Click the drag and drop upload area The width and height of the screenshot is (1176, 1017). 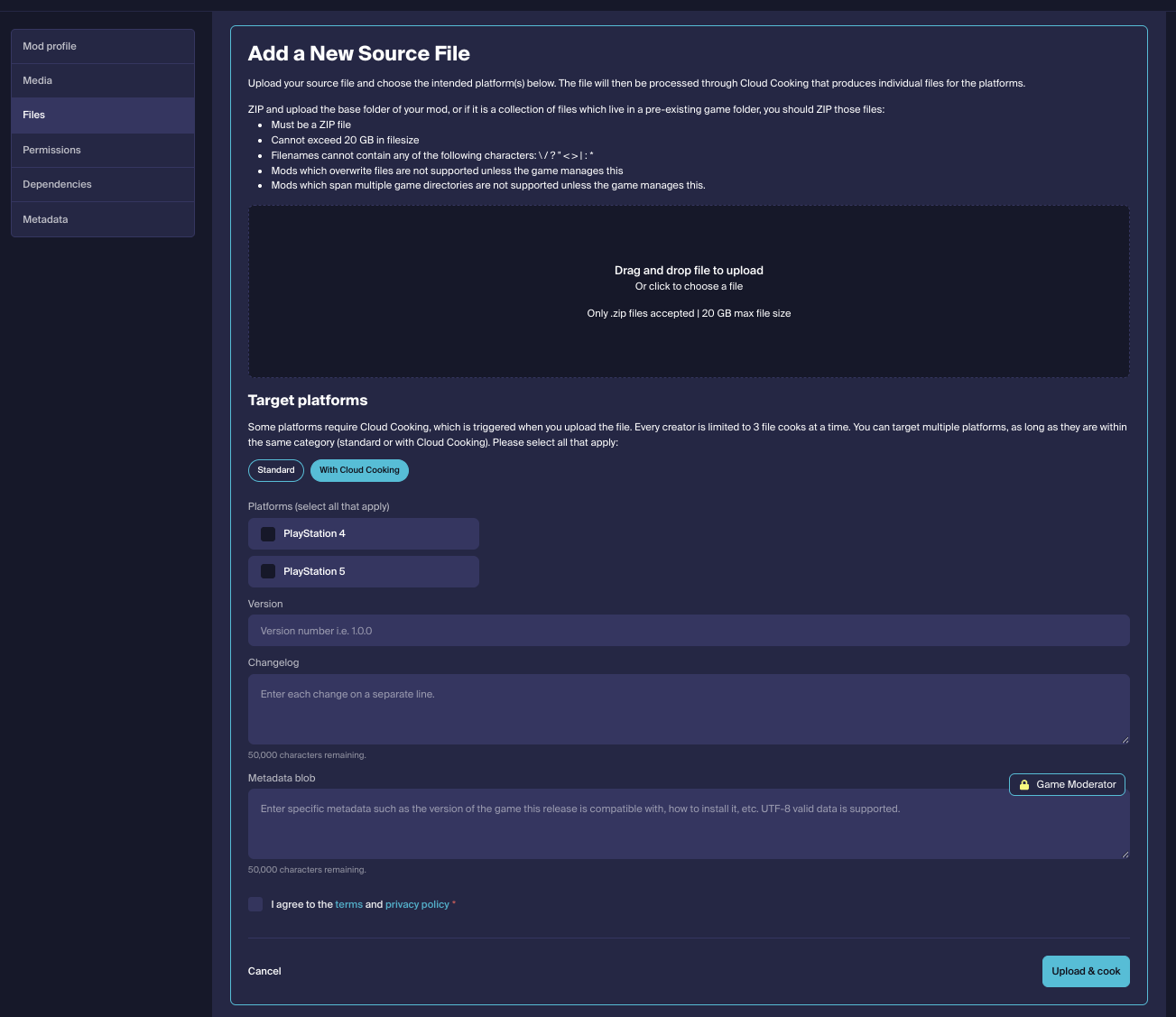click(689, 291)
